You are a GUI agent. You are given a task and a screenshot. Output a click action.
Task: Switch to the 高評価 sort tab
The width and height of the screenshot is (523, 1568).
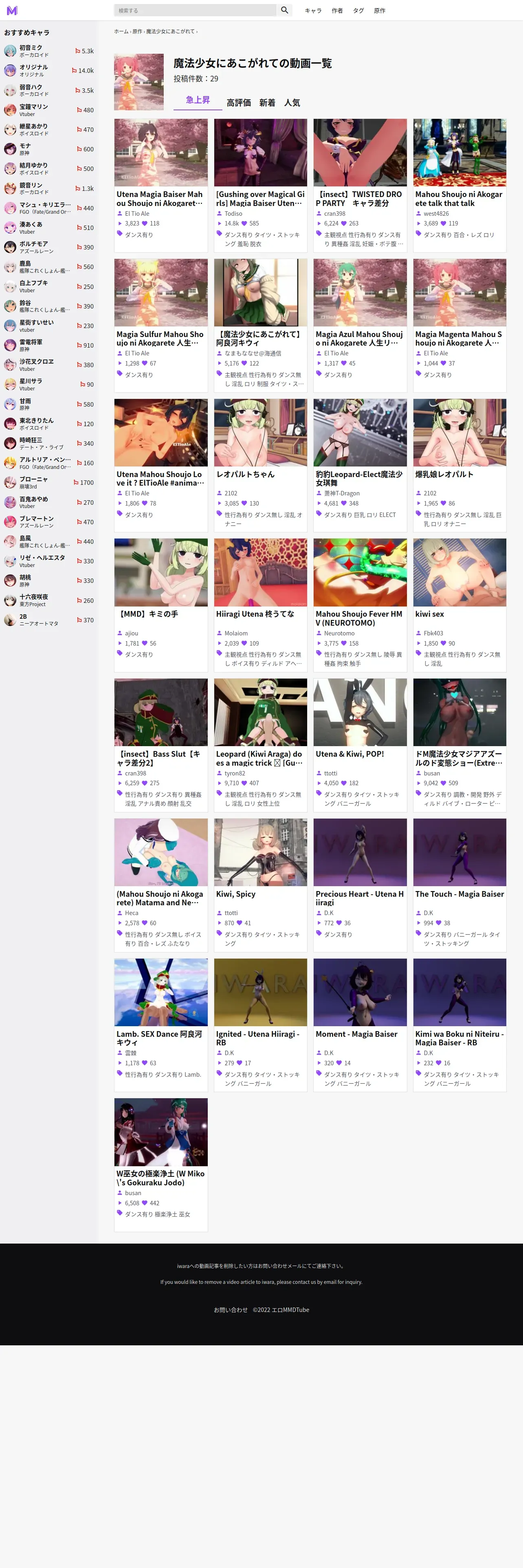(x=239, y=103)
